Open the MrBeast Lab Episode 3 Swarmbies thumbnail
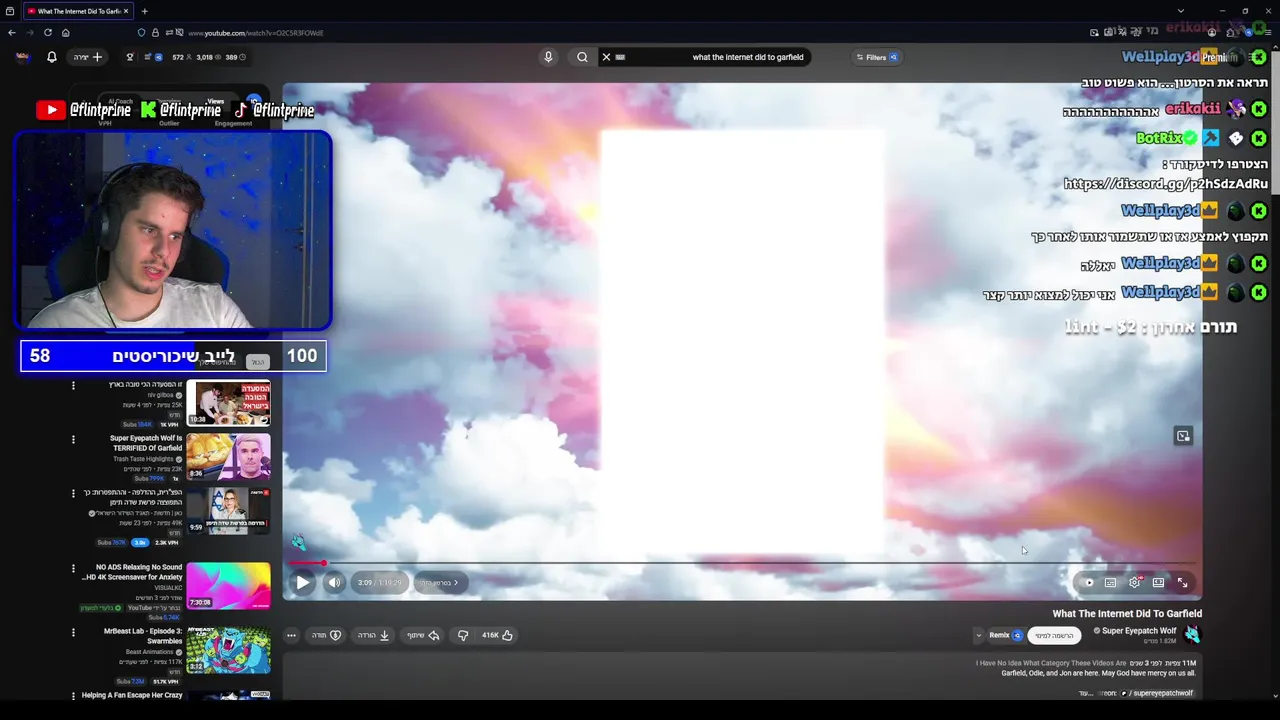Image resolution: width=1280 pixels, height=720 pixels. point(228,650)
